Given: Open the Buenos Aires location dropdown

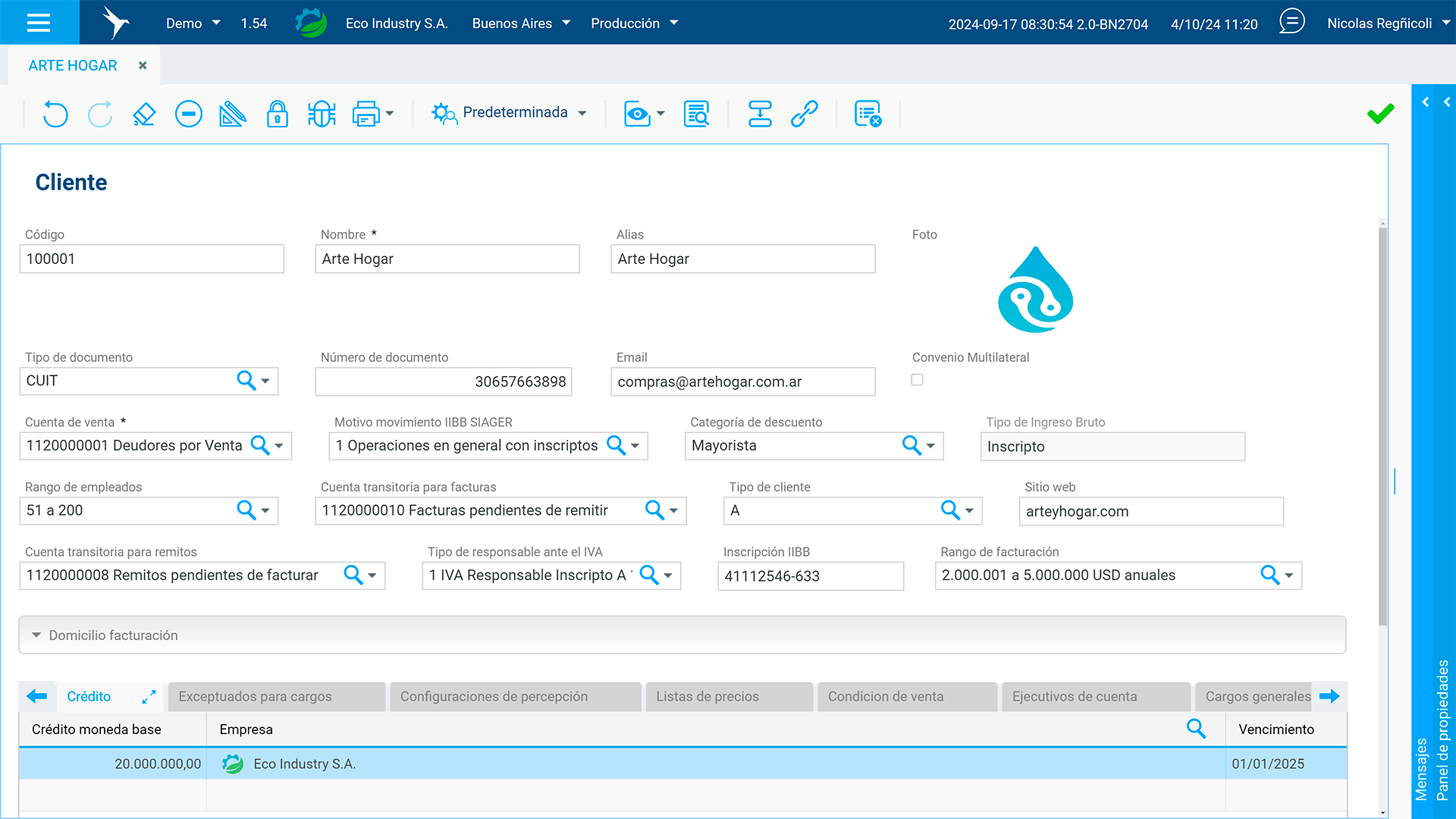Looking at the screenshot, I should click(521, 24).
